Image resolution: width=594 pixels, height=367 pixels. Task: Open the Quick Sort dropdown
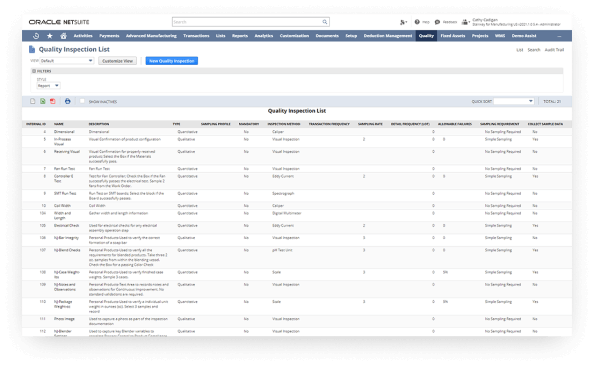(514, 101)
